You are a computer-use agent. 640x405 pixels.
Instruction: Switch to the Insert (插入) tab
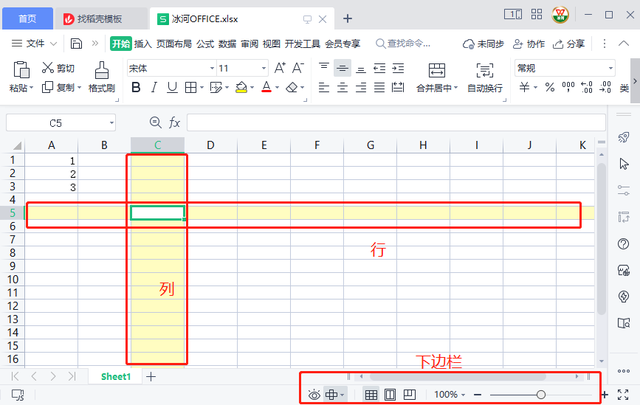(x=143, y=44)
